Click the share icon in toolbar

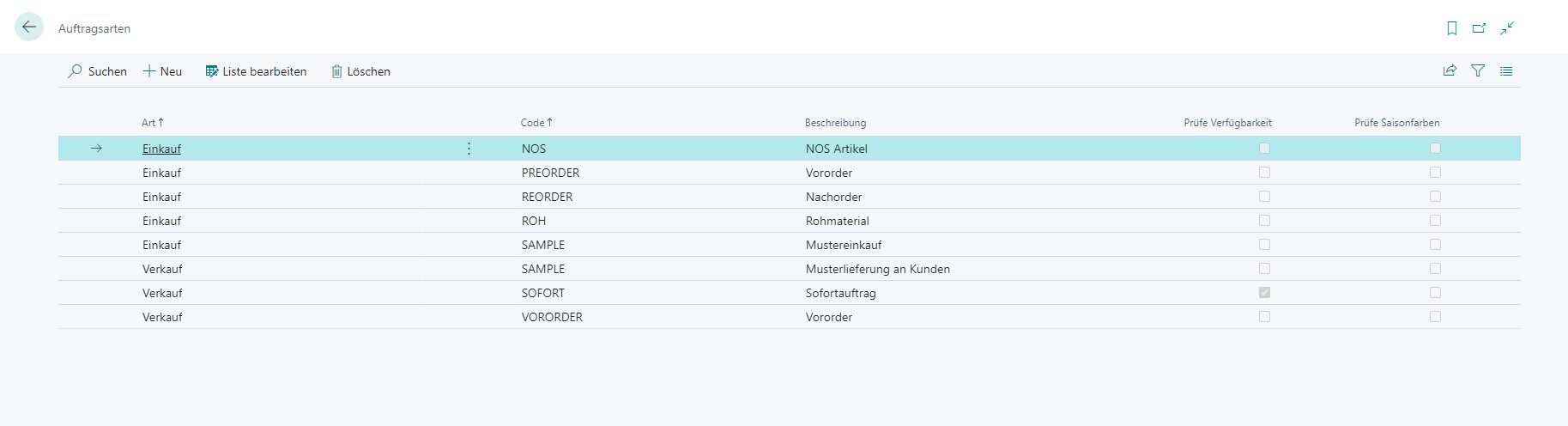tap(1450, 71)
